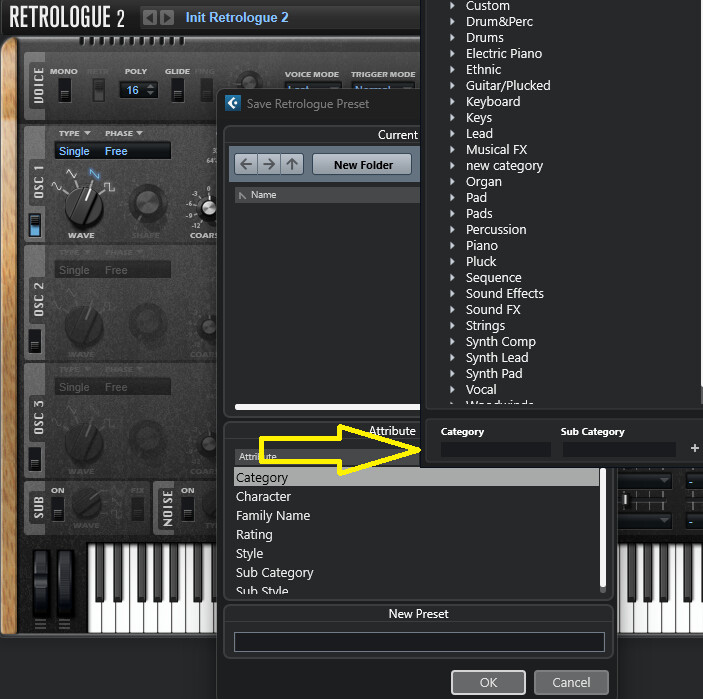
Task: Select the Family Name attribute row
Action: 417,516
